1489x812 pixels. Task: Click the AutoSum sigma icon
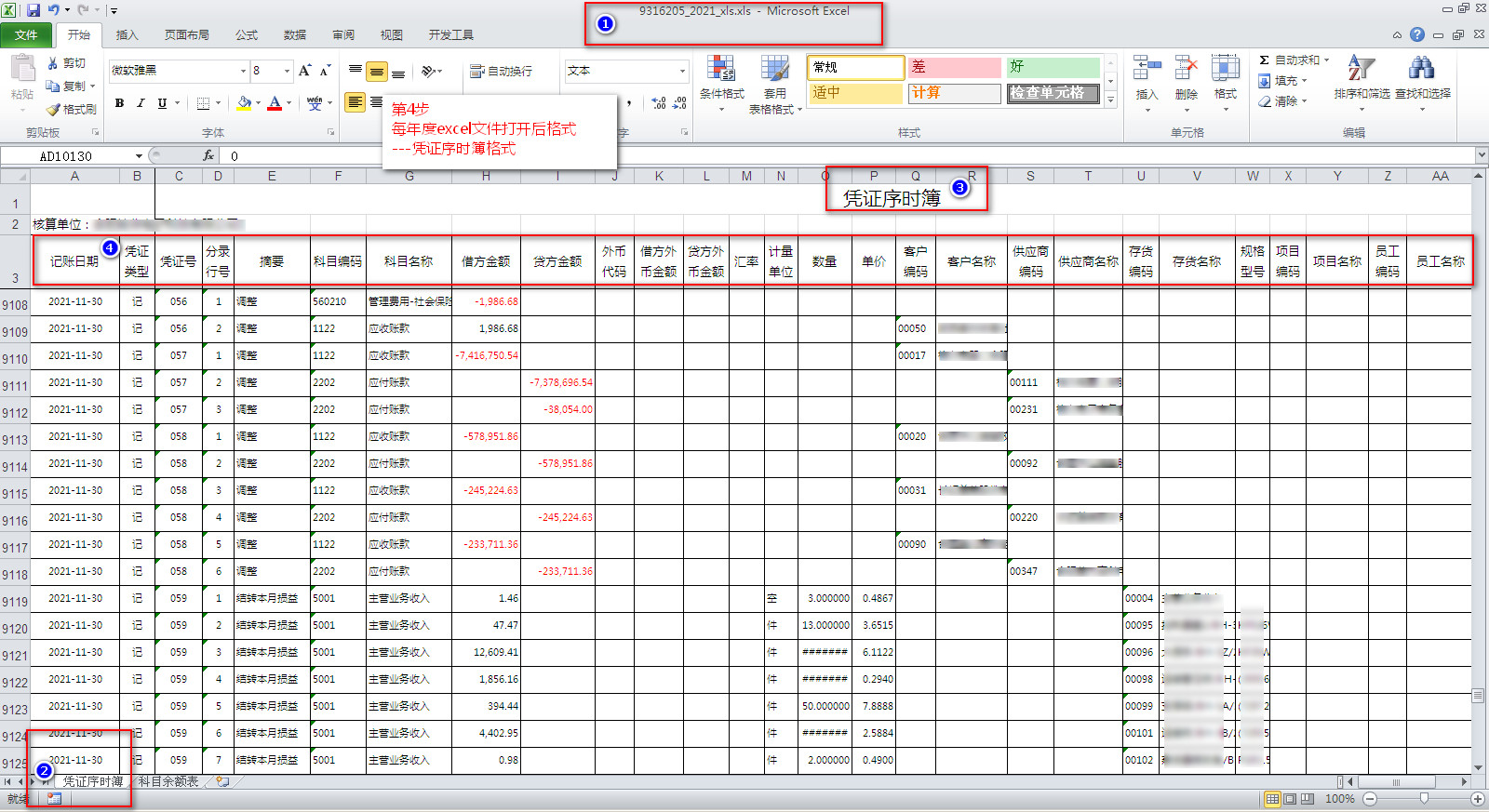[x=1264, y=60]
